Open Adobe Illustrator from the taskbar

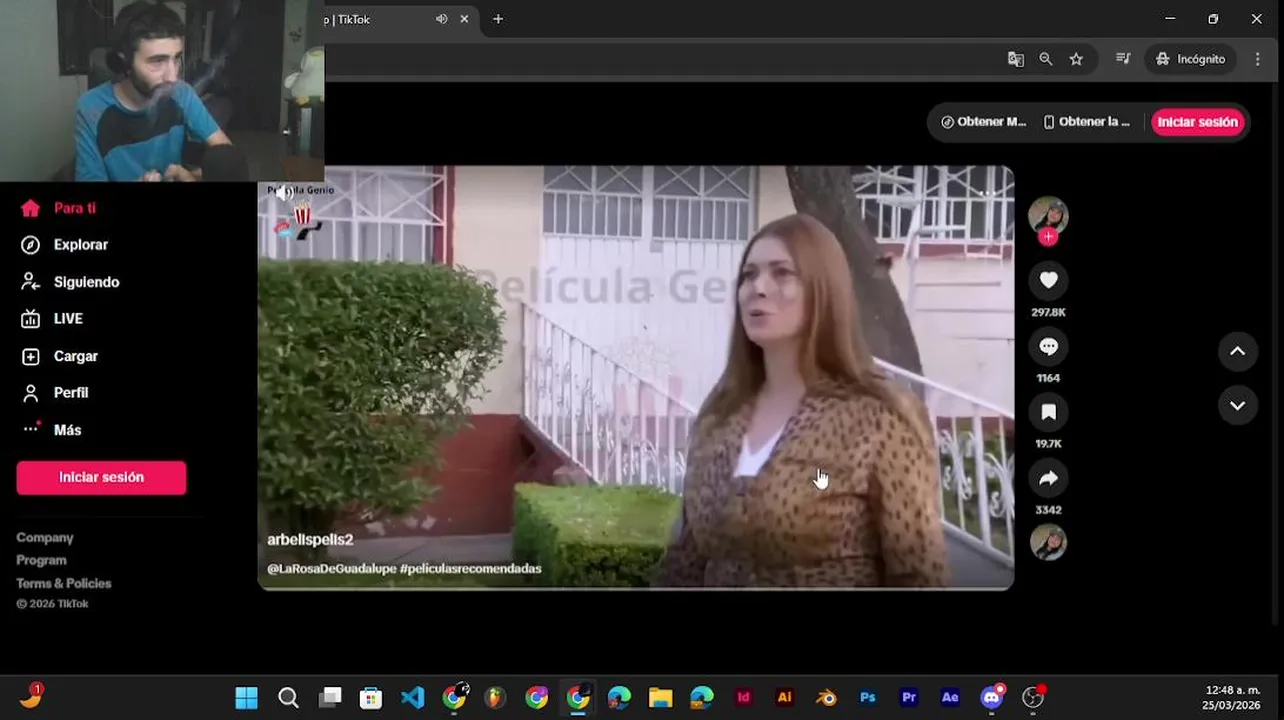[785, 698]
